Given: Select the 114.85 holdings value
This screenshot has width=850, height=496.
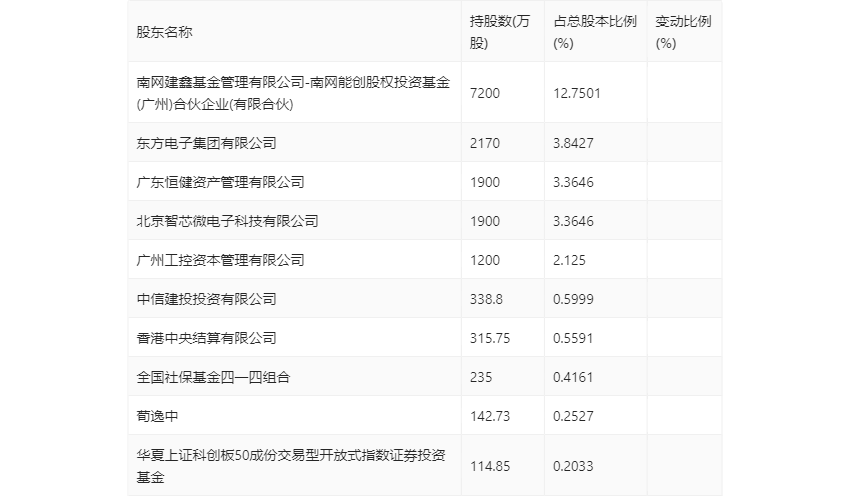Looking at the screenshot, I should (x=490, y=466).
